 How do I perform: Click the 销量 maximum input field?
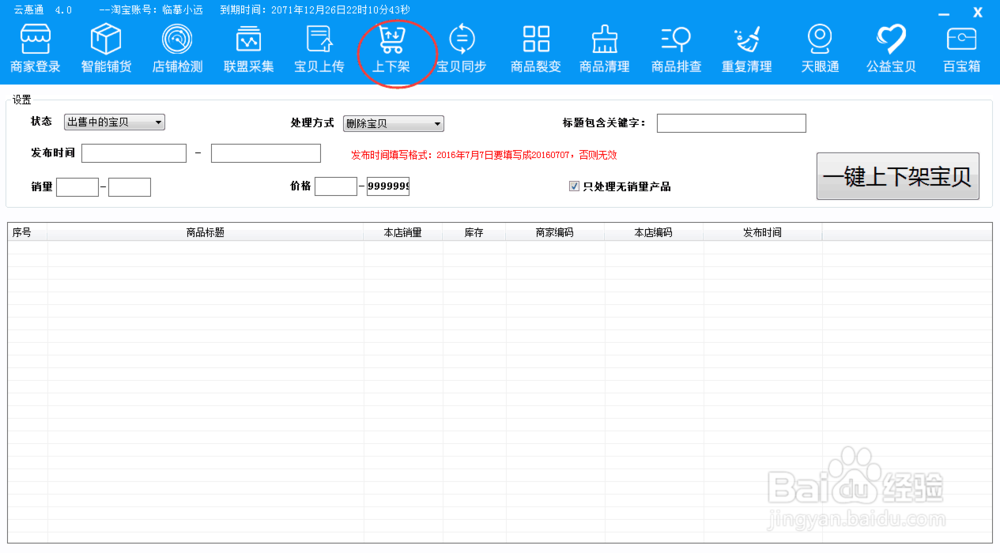(x=129, y=187)
